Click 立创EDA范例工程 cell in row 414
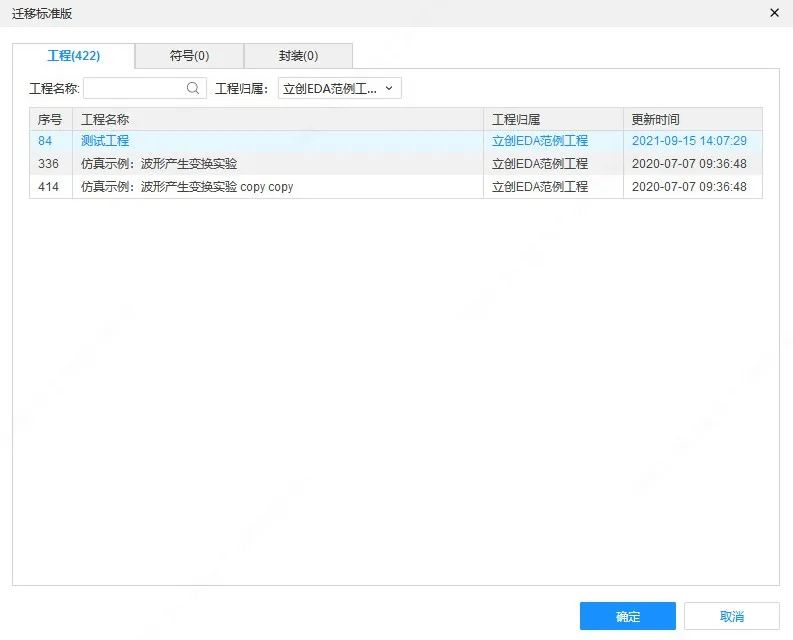Image resolution: width=793 pixels, height=640 pixels. coord(540,187)
